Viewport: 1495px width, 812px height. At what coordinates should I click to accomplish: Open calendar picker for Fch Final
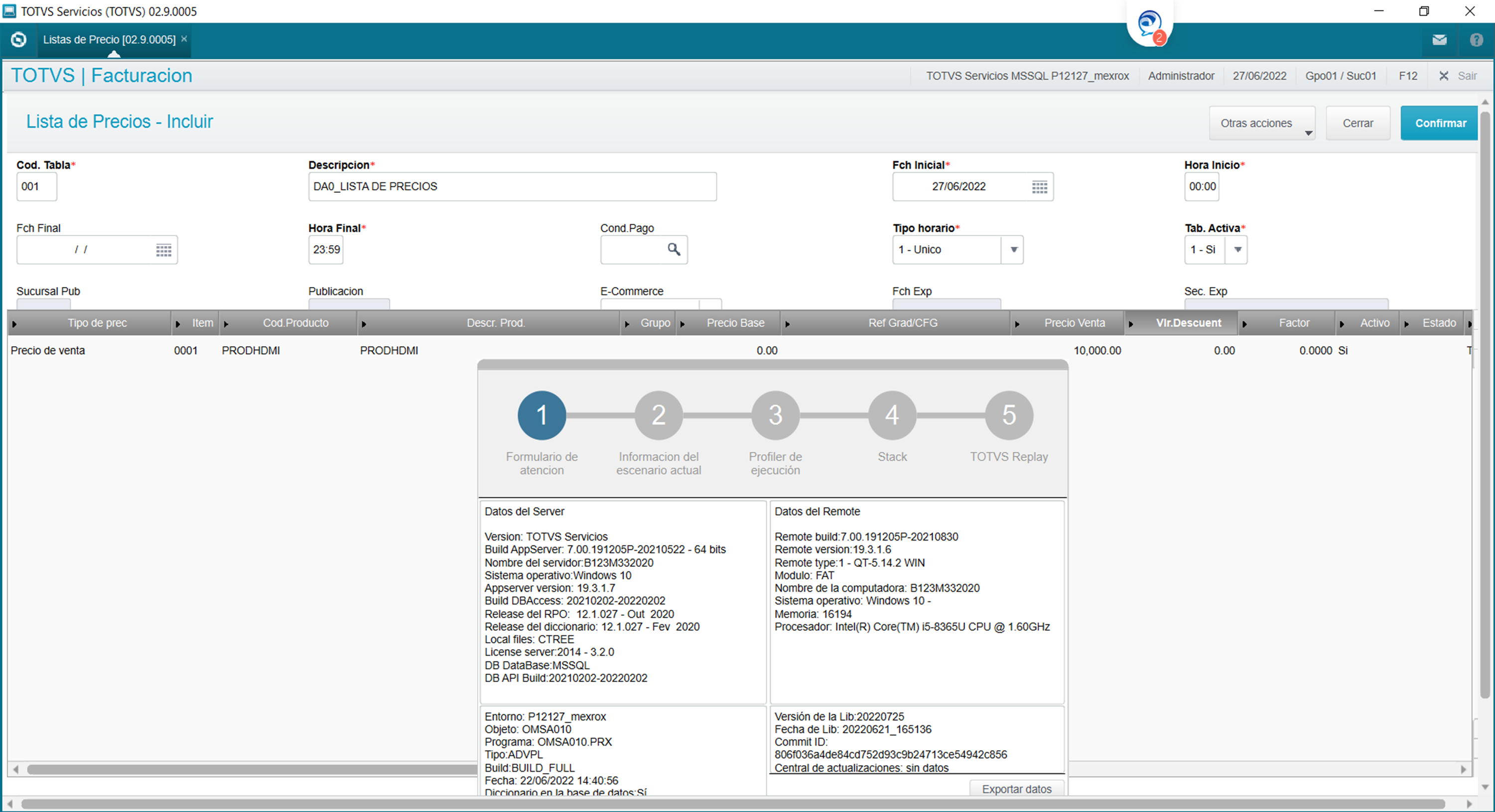click(x=164, y=250)
